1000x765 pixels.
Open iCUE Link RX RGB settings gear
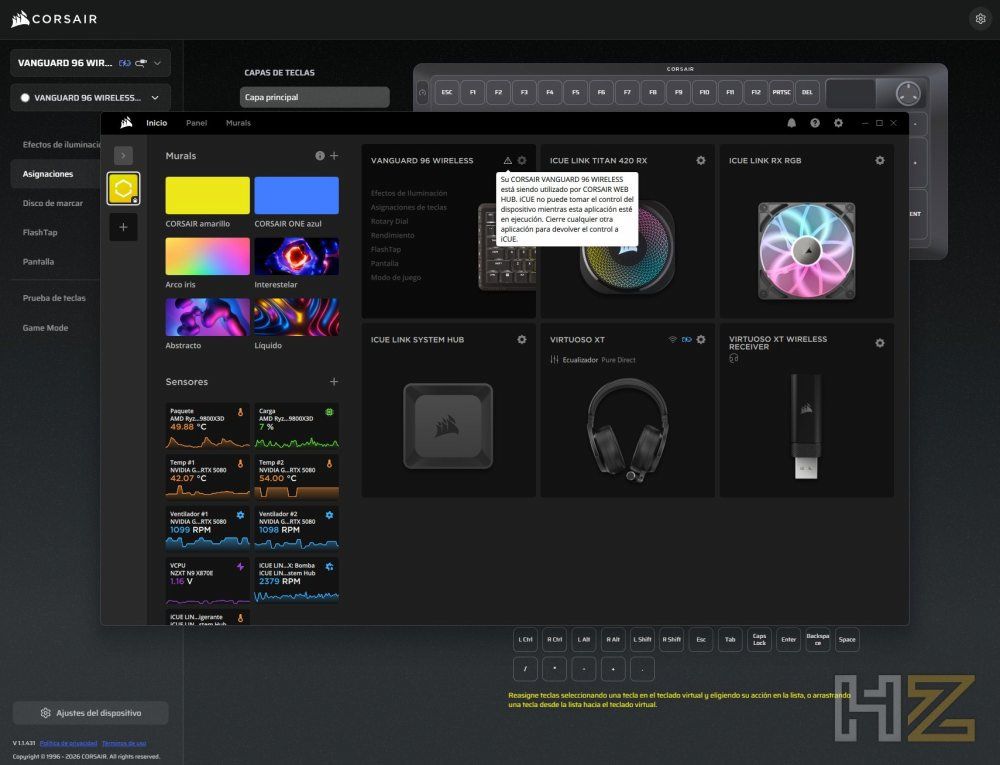(880, 161)
